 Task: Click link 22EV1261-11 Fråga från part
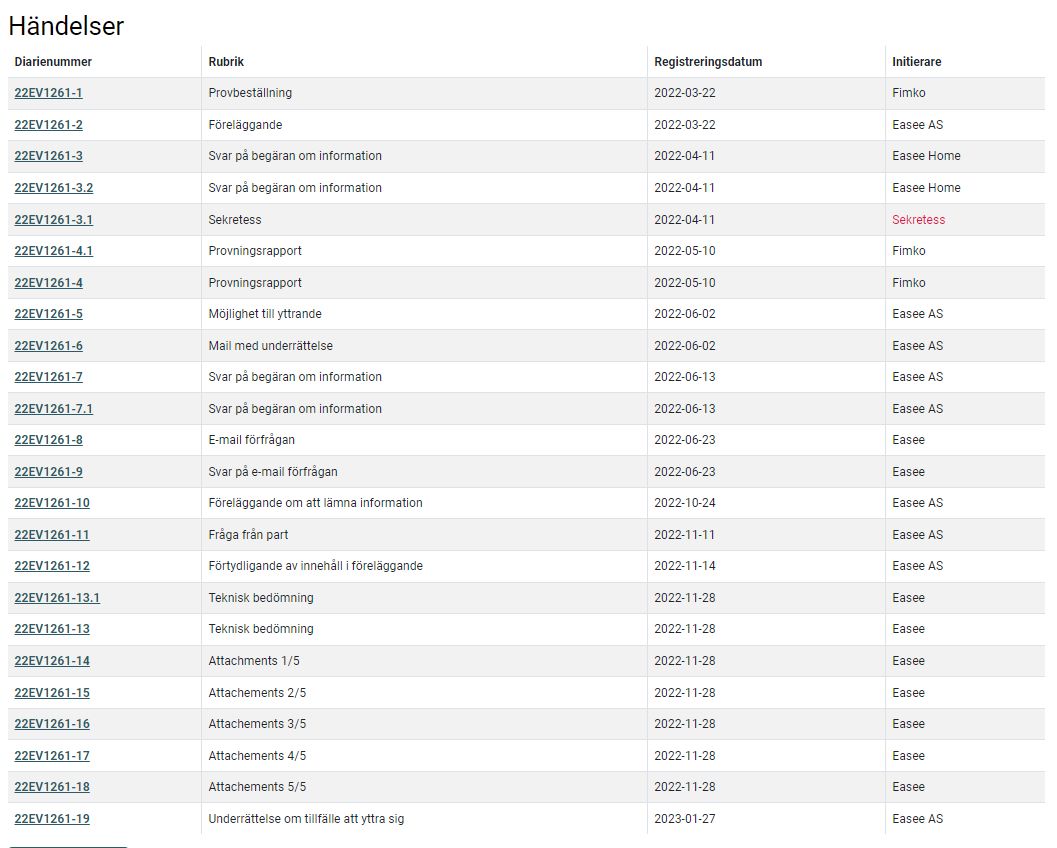click(x=52, y=535)
